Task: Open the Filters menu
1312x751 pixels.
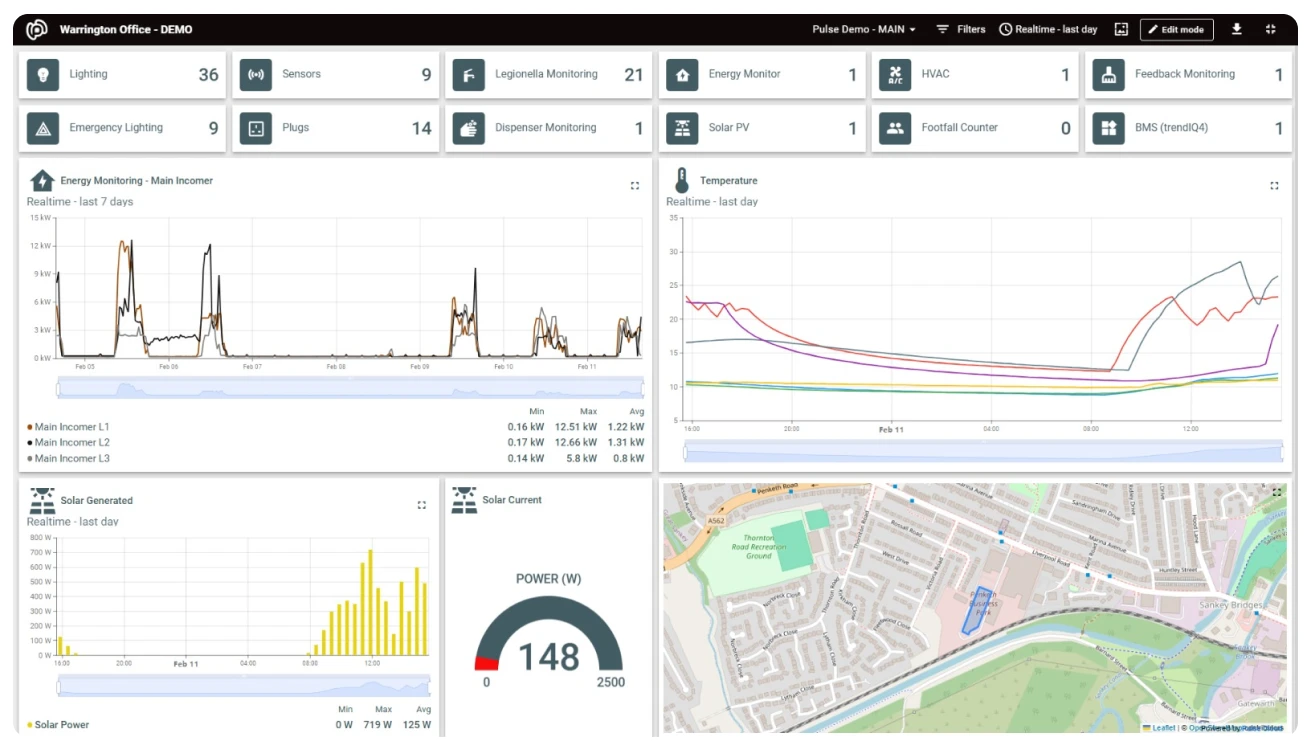Action: coord(961,29)
